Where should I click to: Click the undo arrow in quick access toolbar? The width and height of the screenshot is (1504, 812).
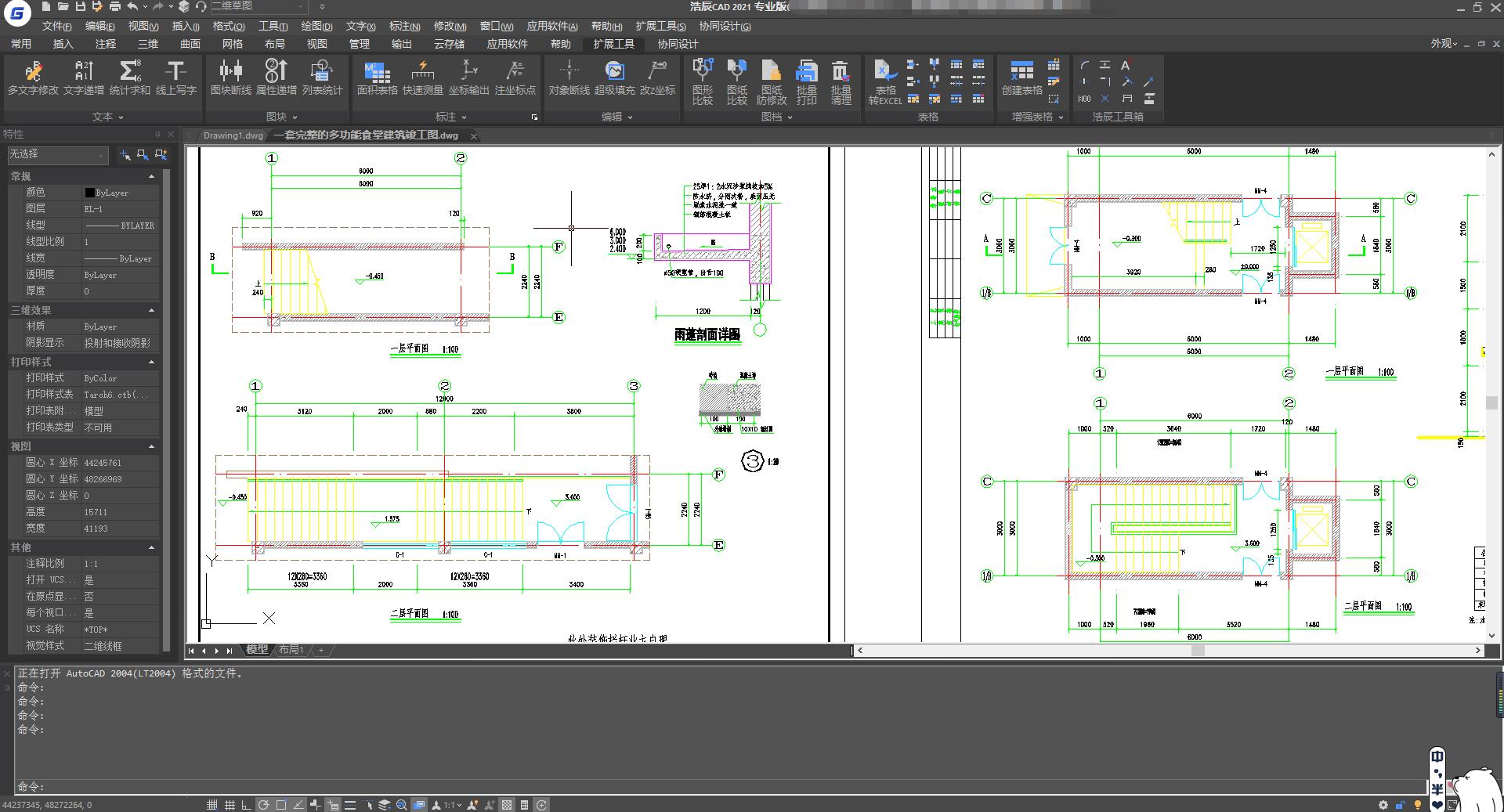click(x=132, y=6)
